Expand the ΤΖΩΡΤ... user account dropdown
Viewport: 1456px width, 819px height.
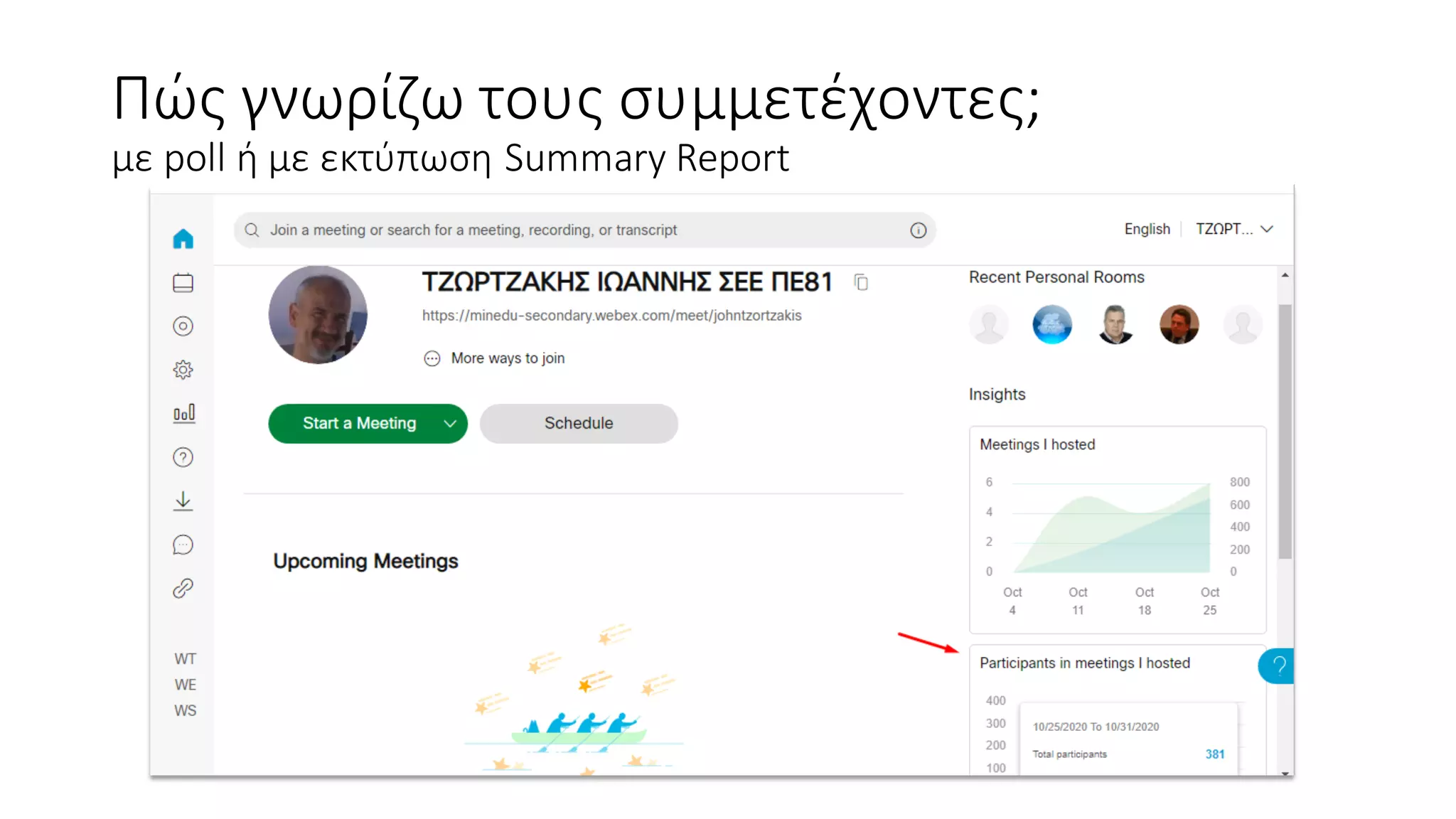point(1234,229)
